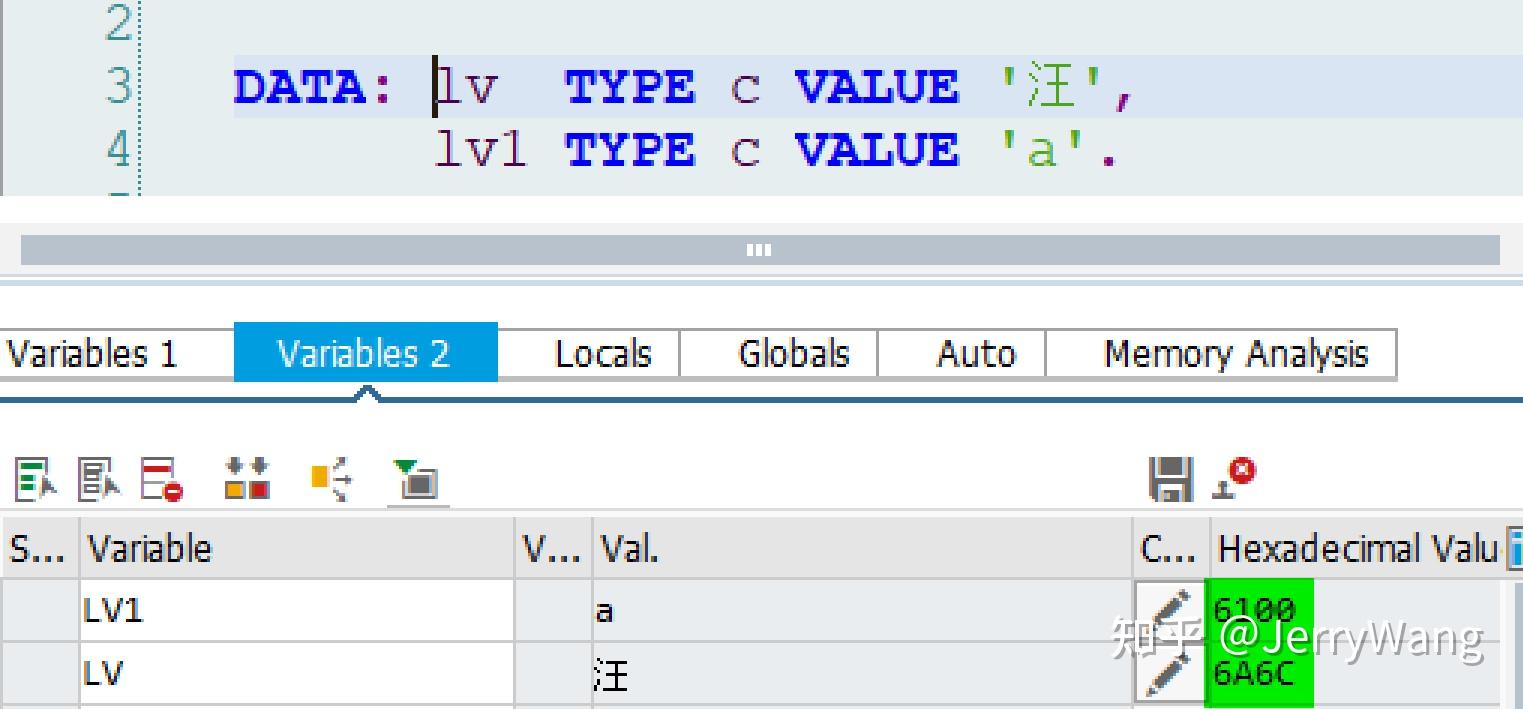The height and width of the screenshot is (709, 1523).
Task: Click the change multiple variables icon
Action: [x=97, y=477]
